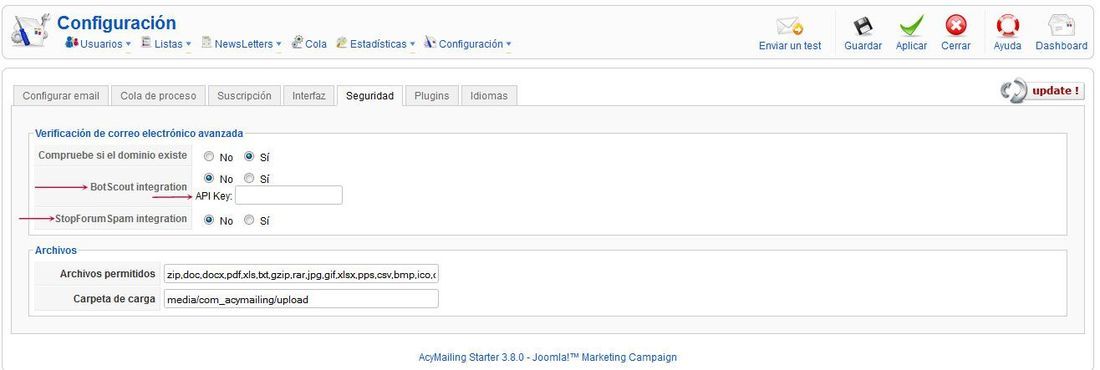This screenshot has height=370, width=1100.
Task: Expand the NewsLetters dropdown menu
Action: point(279,44)
